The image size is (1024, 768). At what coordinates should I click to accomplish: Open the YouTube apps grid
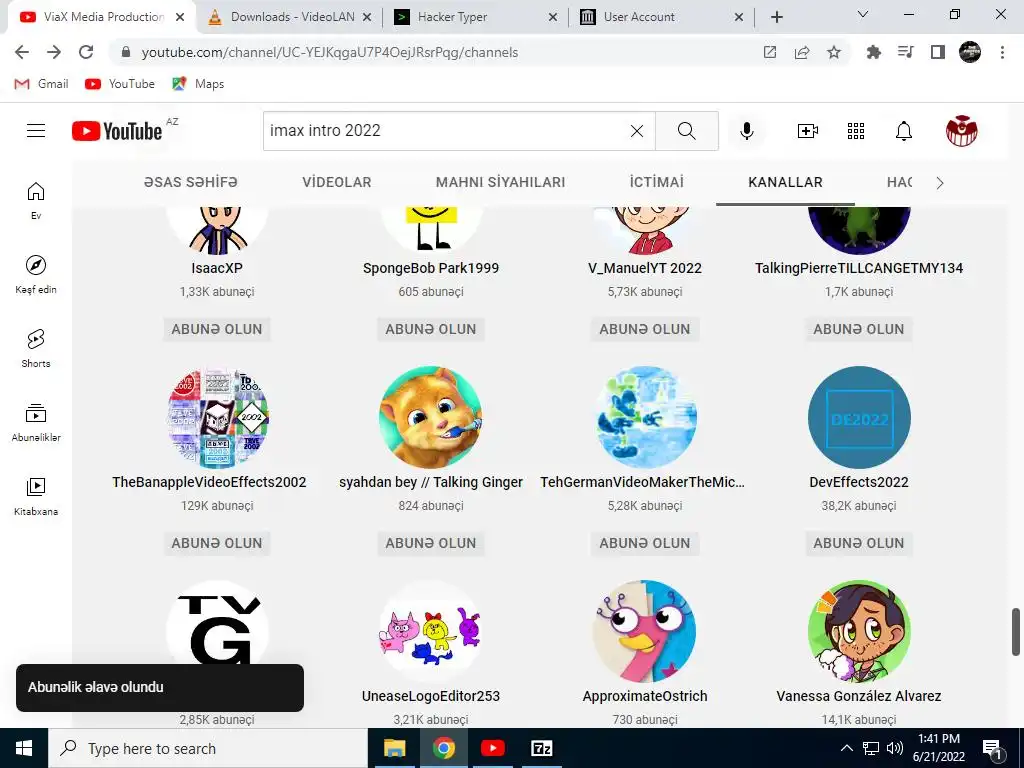[x=856, y=131]
